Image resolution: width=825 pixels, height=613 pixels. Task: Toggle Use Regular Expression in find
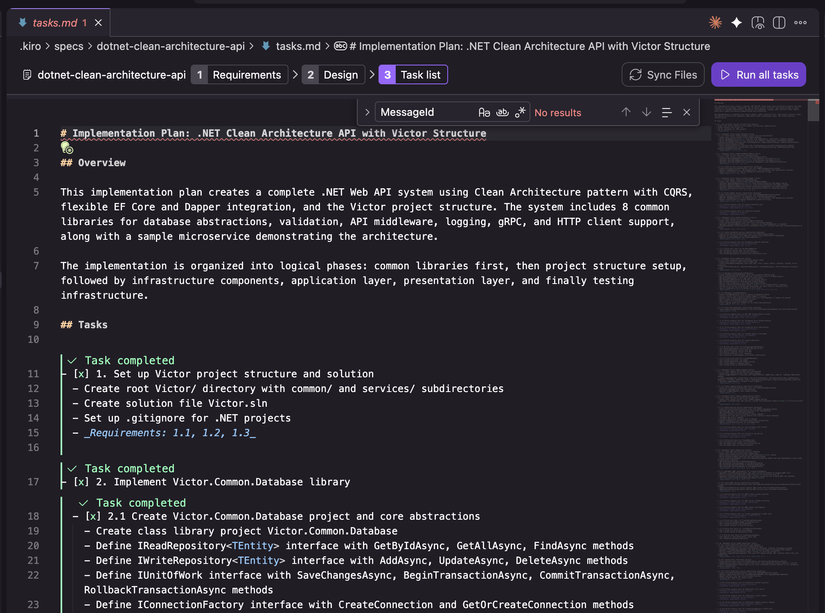520,112
